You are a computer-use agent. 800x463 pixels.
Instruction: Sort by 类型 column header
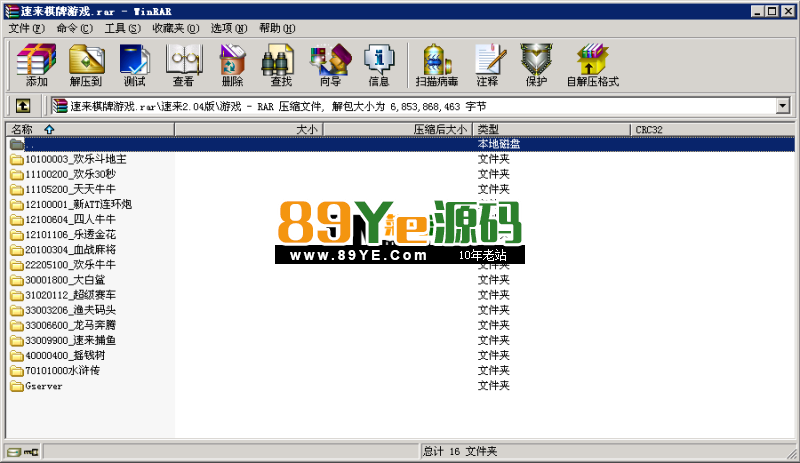point(552,130)
